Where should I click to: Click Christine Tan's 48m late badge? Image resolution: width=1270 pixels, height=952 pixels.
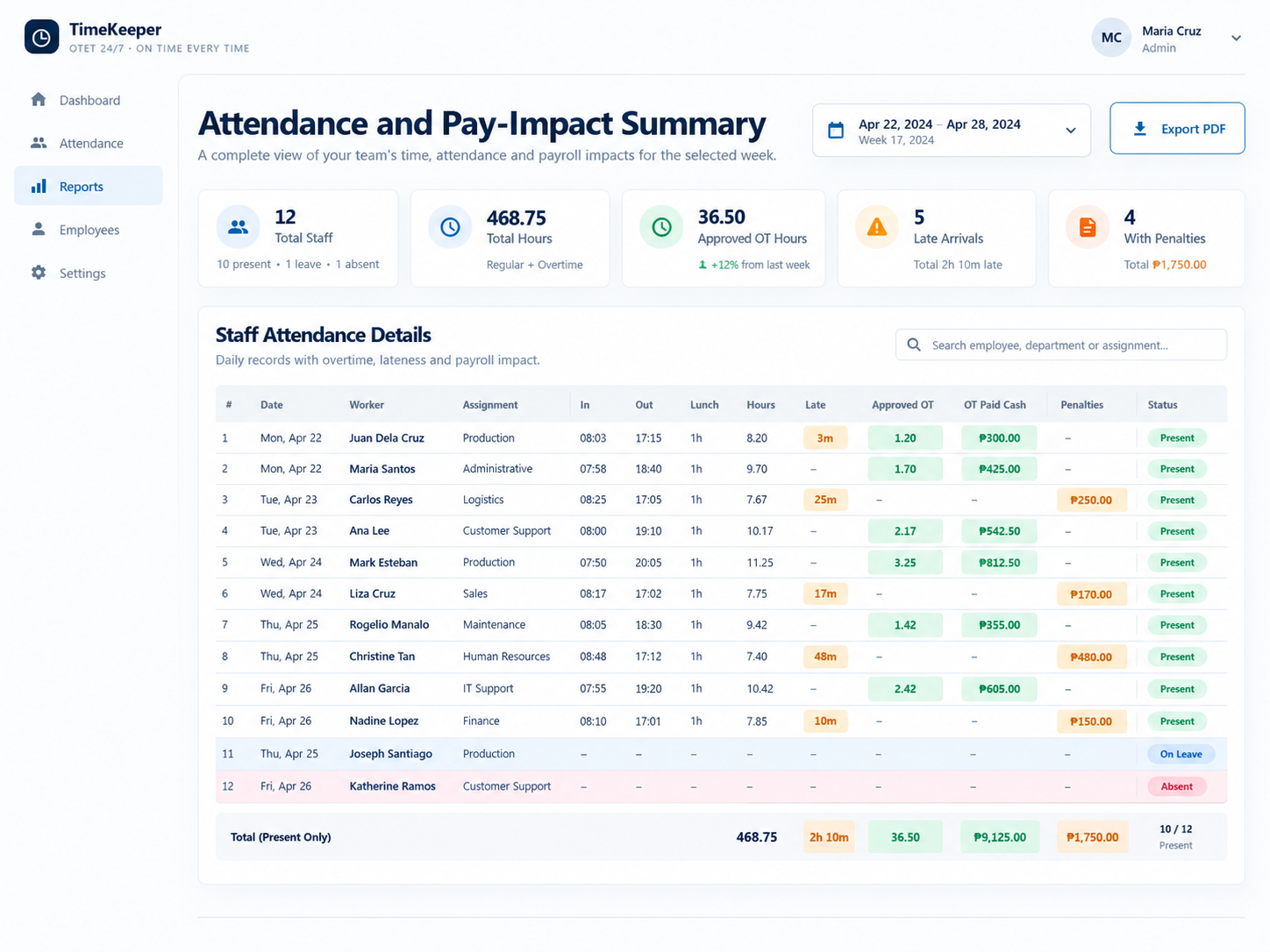[825, 657]
